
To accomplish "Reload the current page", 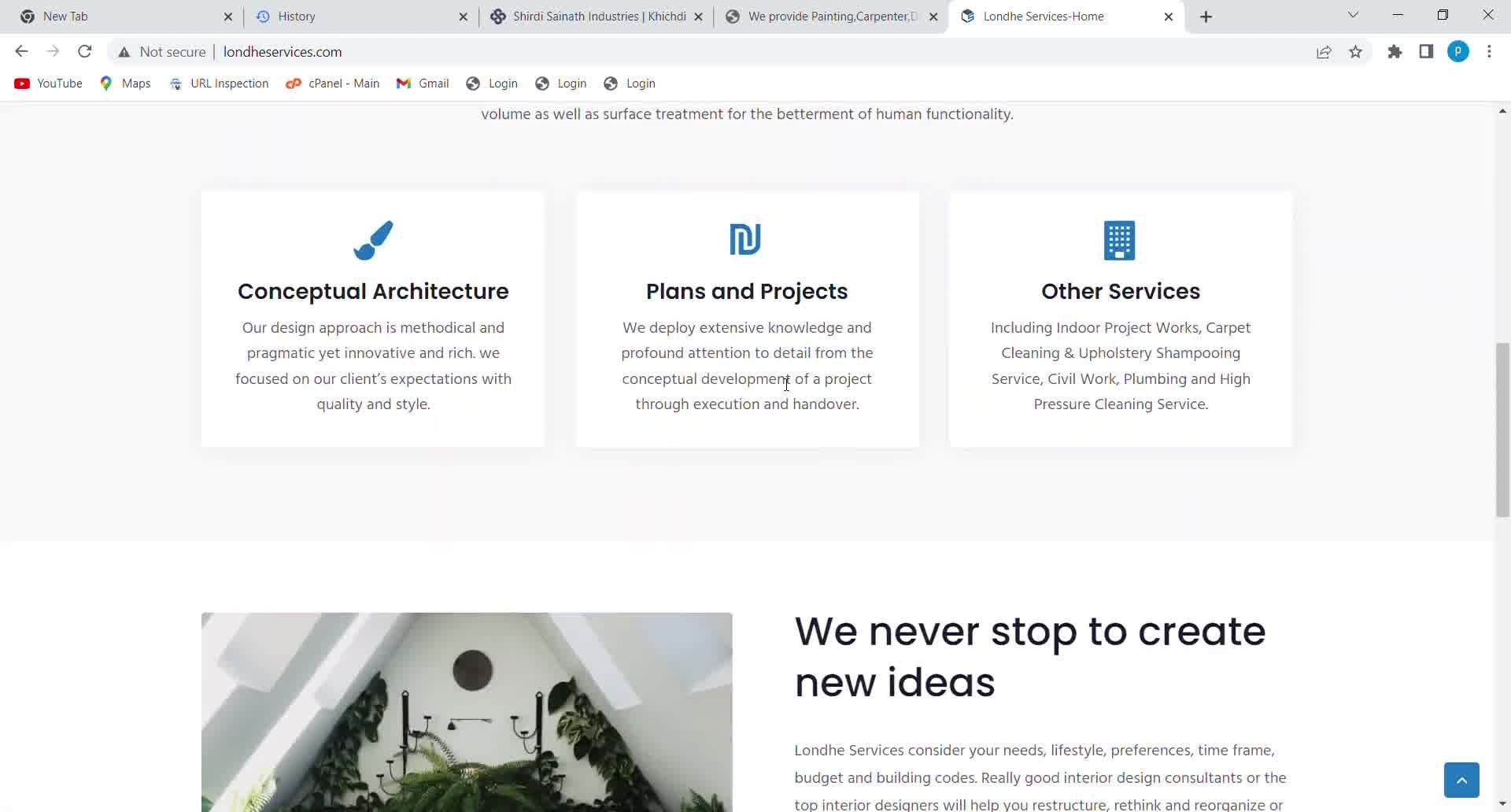I will (x=85, y=51).
